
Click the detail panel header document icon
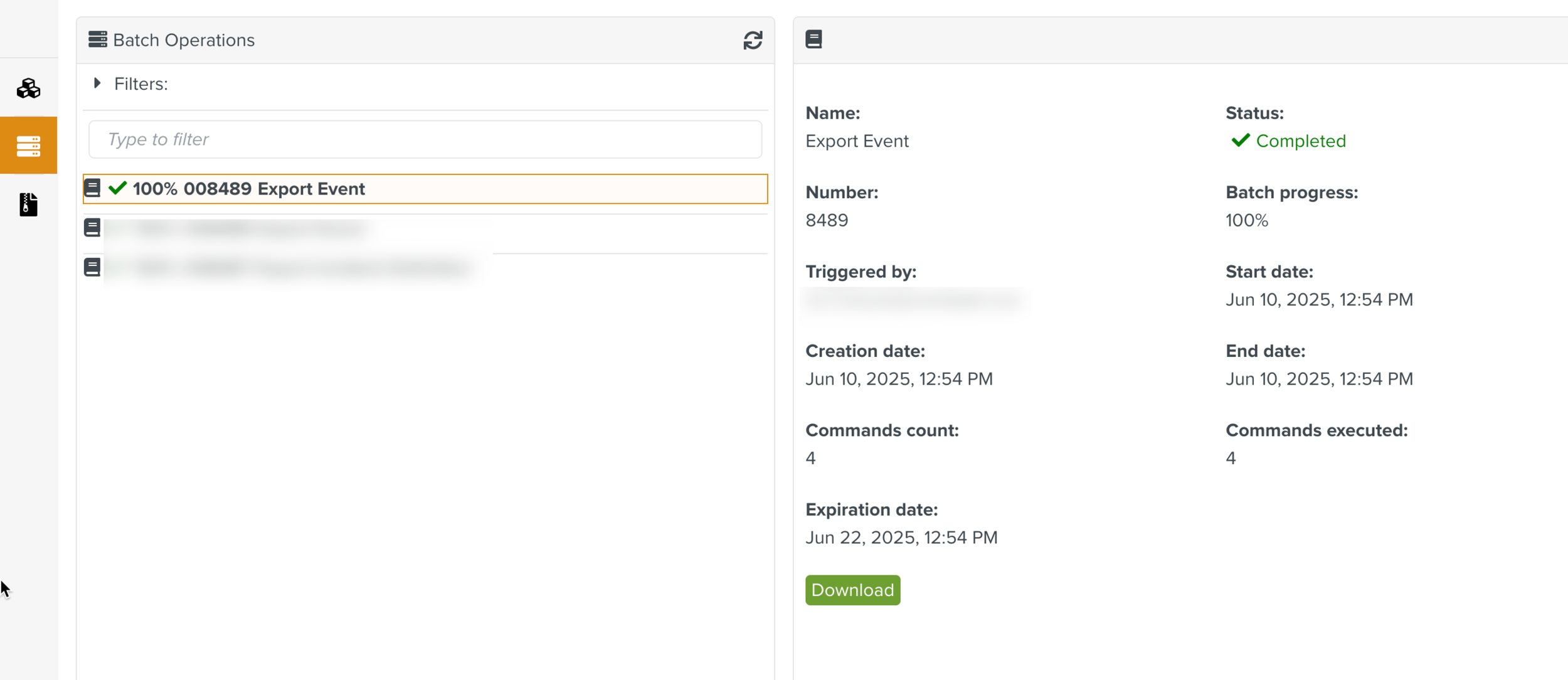point(813,40)
